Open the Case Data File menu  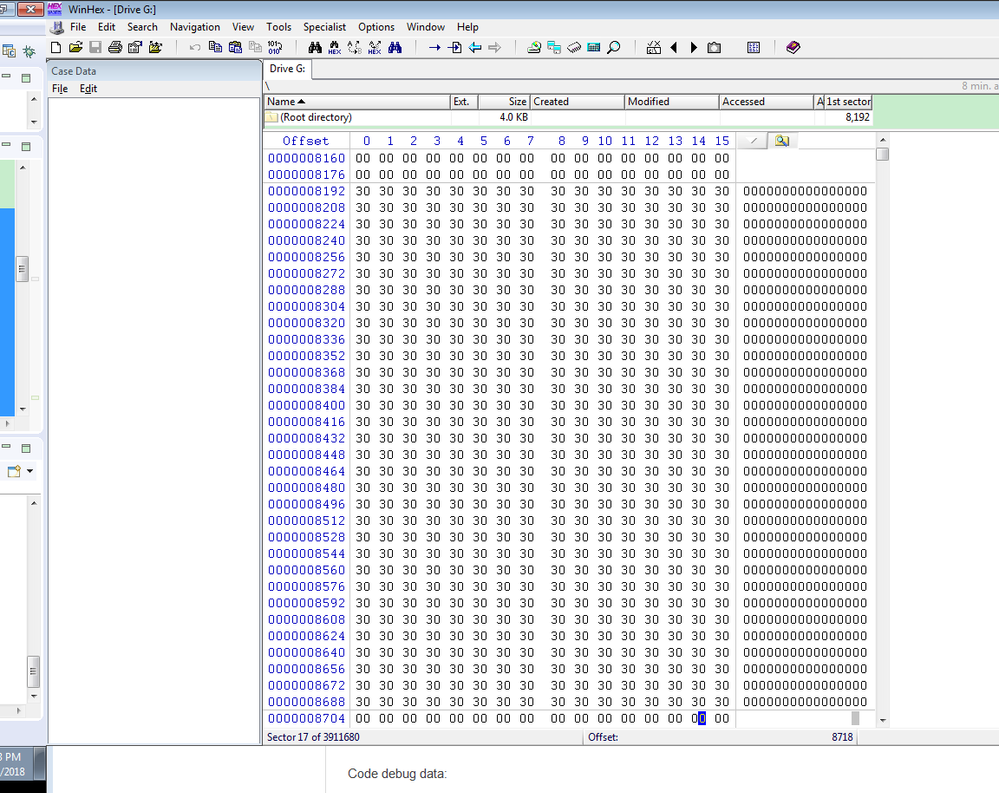[x=60, y=89]
